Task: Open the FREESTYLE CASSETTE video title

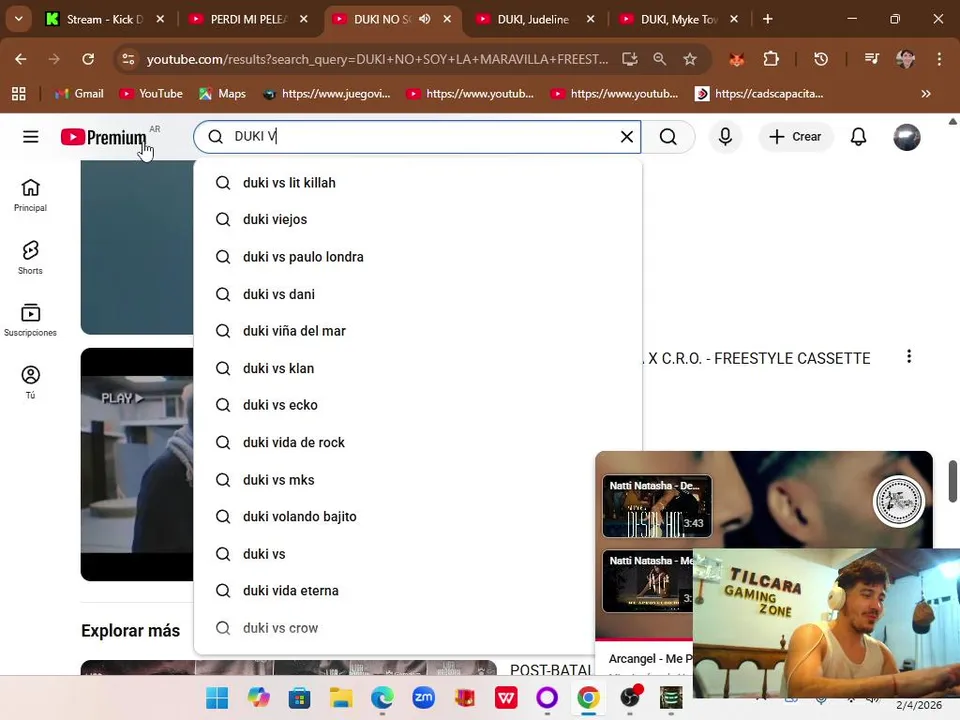Action: coord(759,358)
